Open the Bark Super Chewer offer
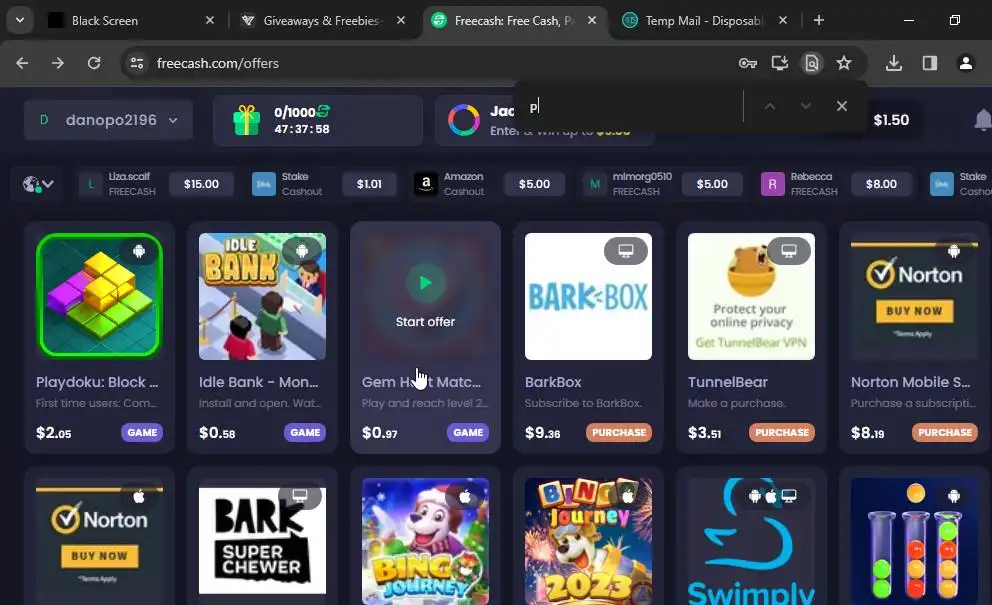 pyautogui.click(x=263, y=538)
